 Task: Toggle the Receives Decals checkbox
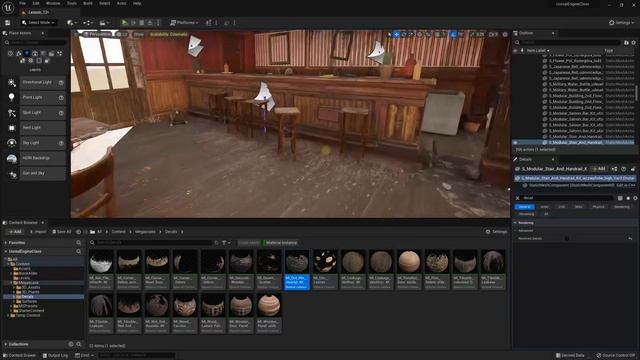tap(567, 238)
